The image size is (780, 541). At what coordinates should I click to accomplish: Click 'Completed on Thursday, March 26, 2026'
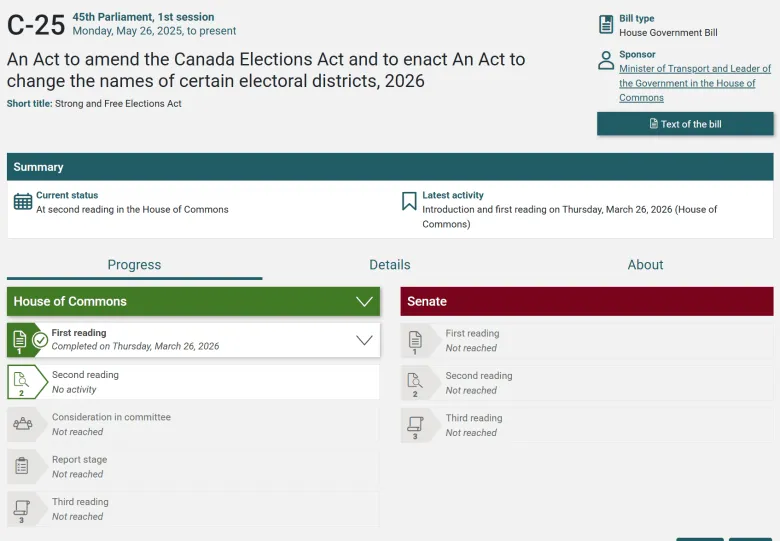click(135, 346)
